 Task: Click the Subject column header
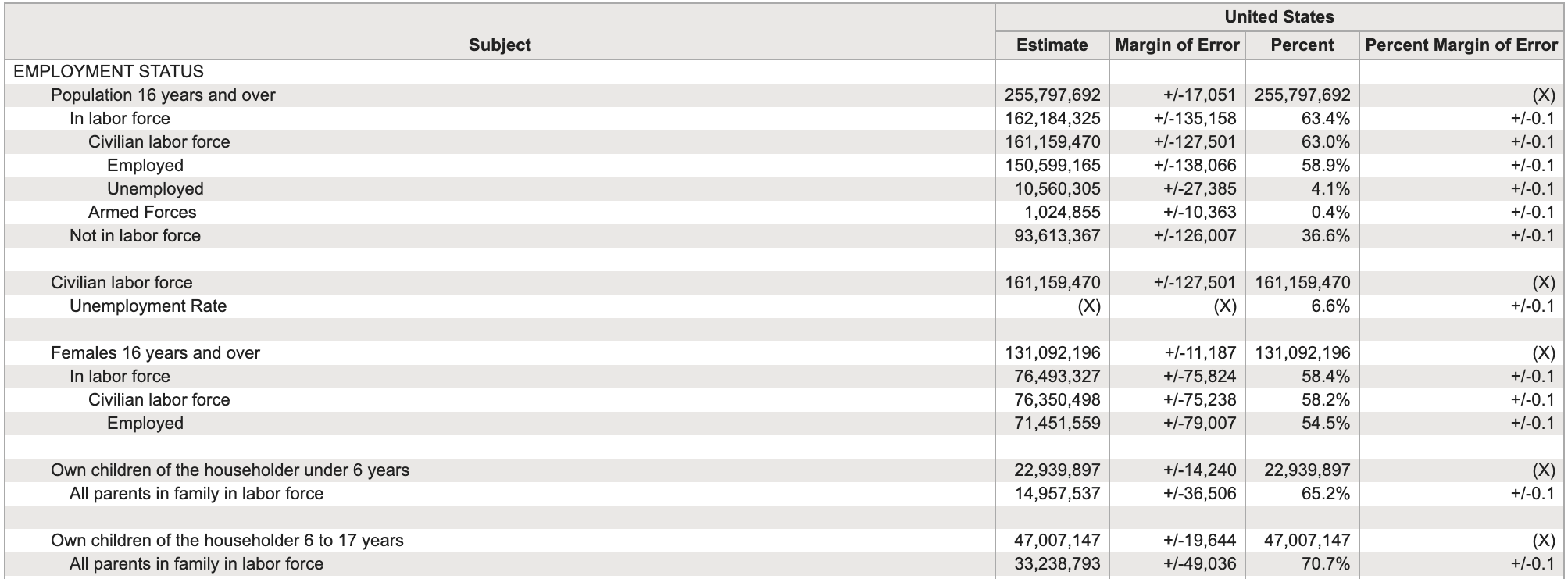point(499,45)
